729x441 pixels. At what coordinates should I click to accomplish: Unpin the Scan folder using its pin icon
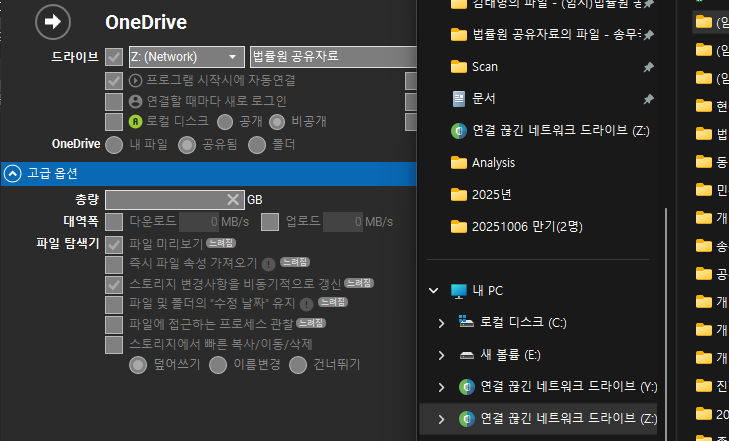(x=649, y=67)
